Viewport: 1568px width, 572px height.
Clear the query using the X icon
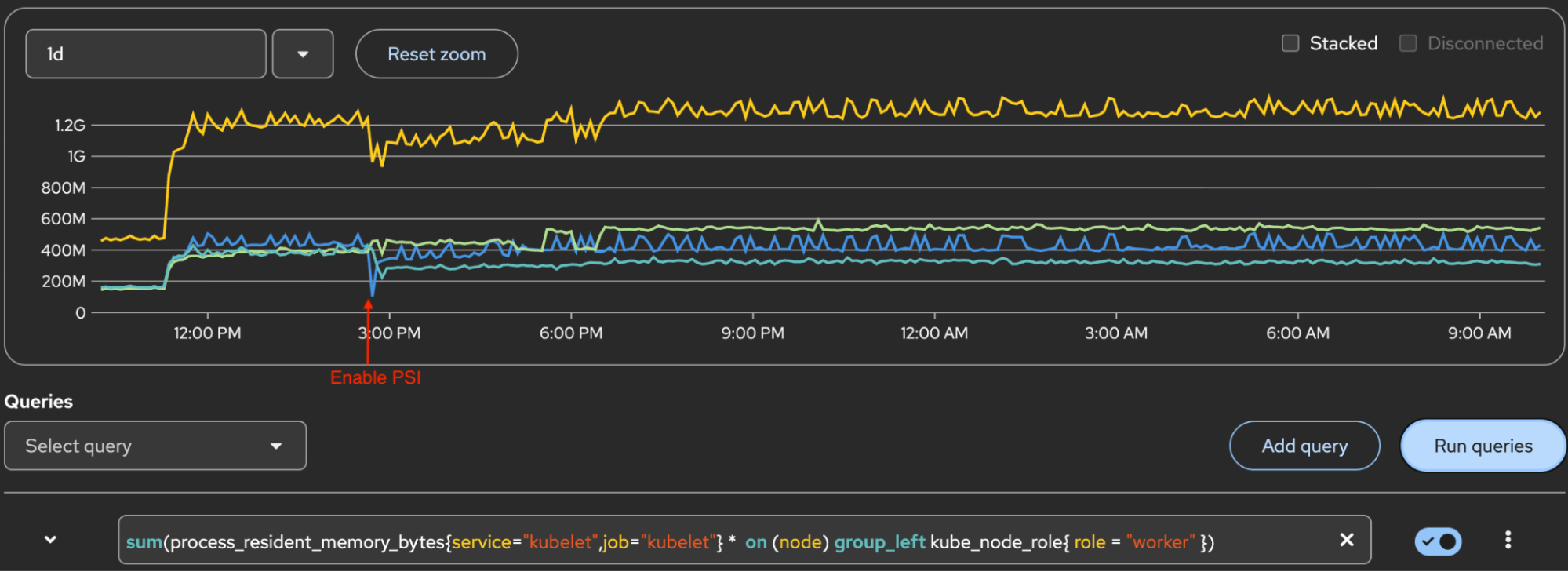(1346, 540)
